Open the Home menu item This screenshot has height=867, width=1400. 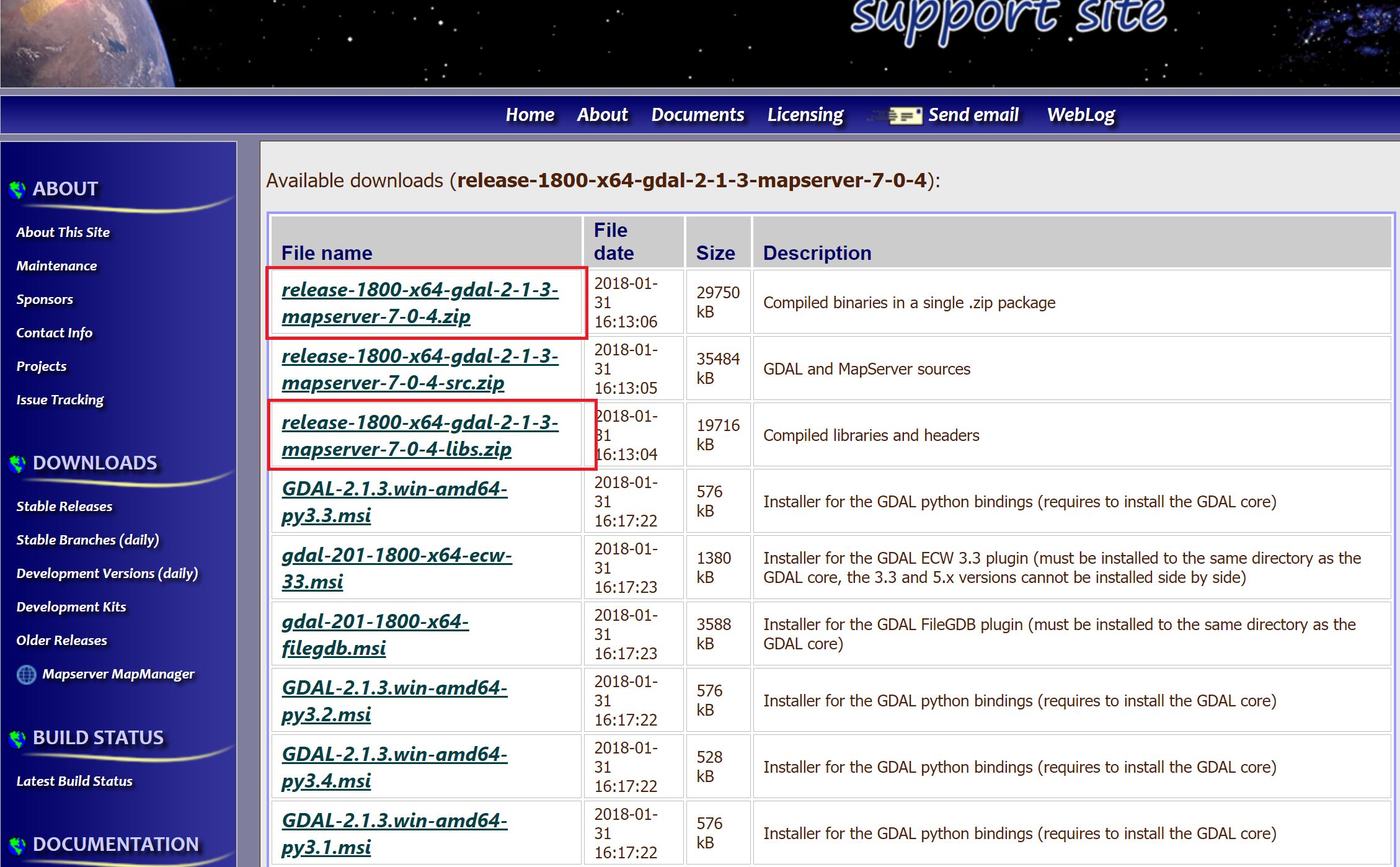point(530,115)
